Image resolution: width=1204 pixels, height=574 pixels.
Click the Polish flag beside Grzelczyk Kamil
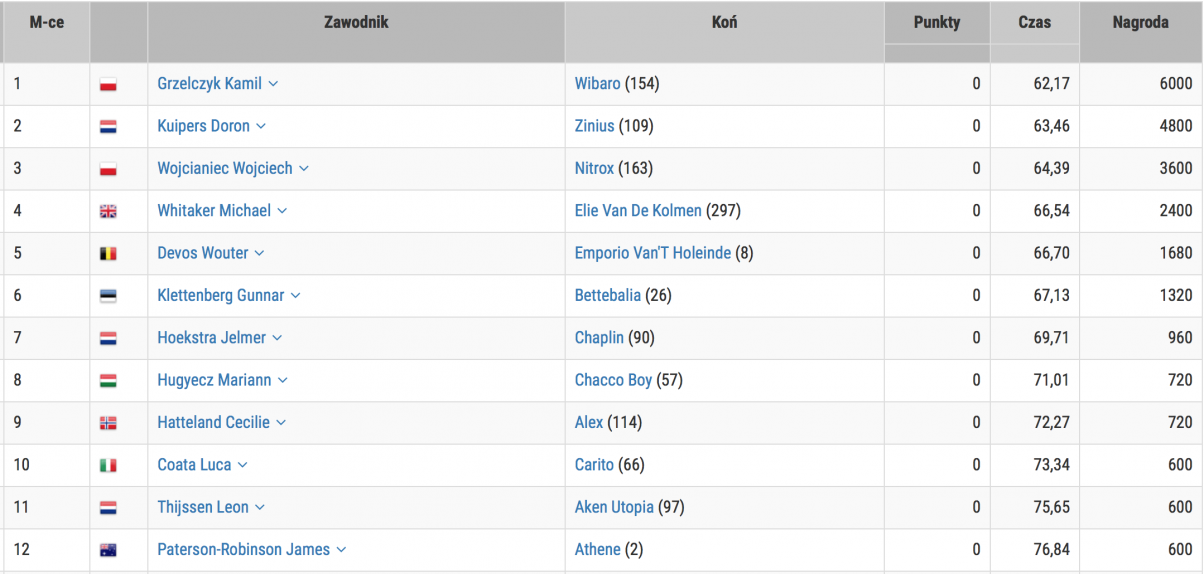coord(108,85)
